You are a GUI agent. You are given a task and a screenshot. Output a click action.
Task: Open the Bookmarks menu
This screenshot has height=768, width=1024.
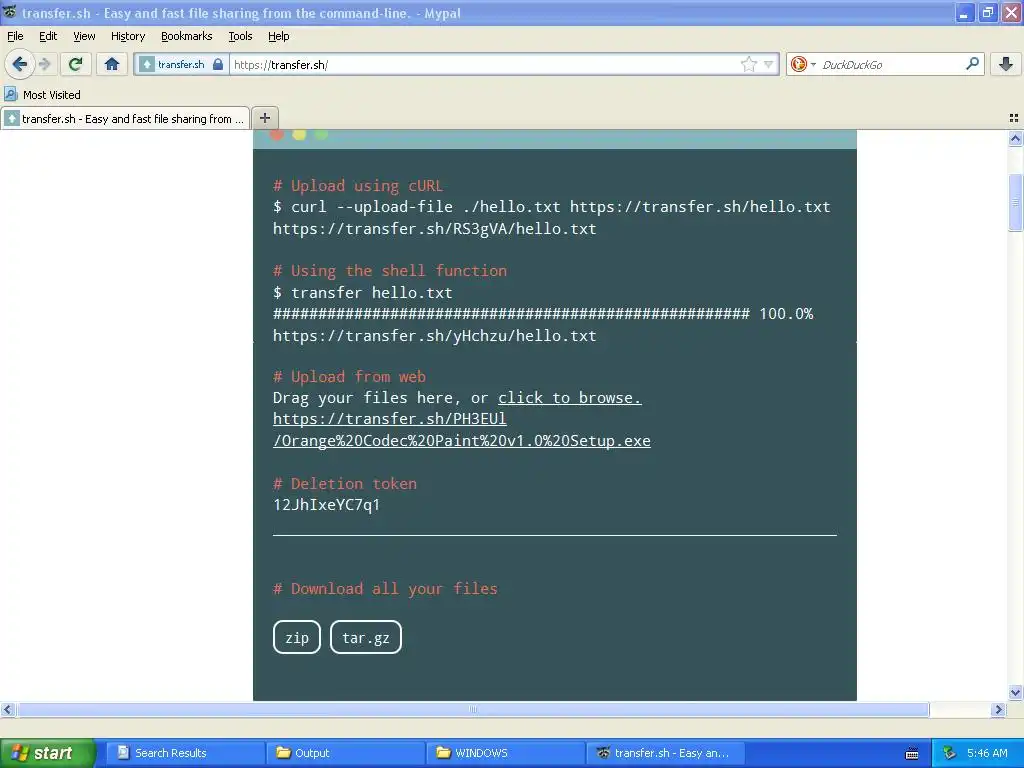[x=187, y=36]
